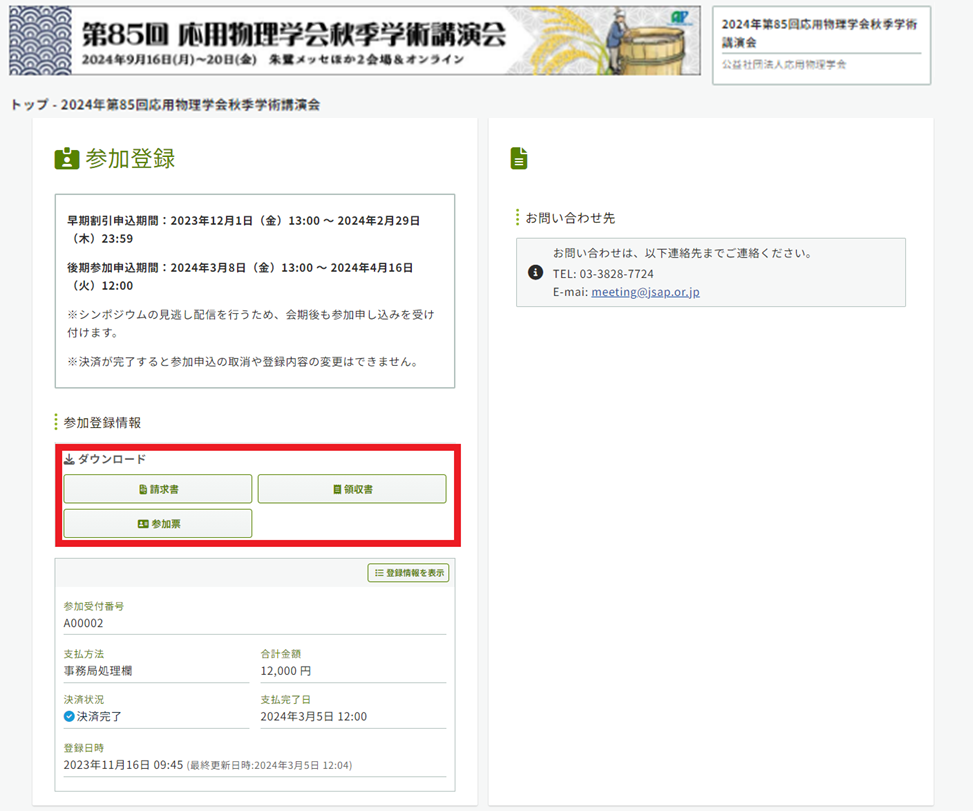Click the blue checkmark next to 決済完了
The height and width of the screenshot is (811, 973).
pyautogui.click(x=69, y=717)
